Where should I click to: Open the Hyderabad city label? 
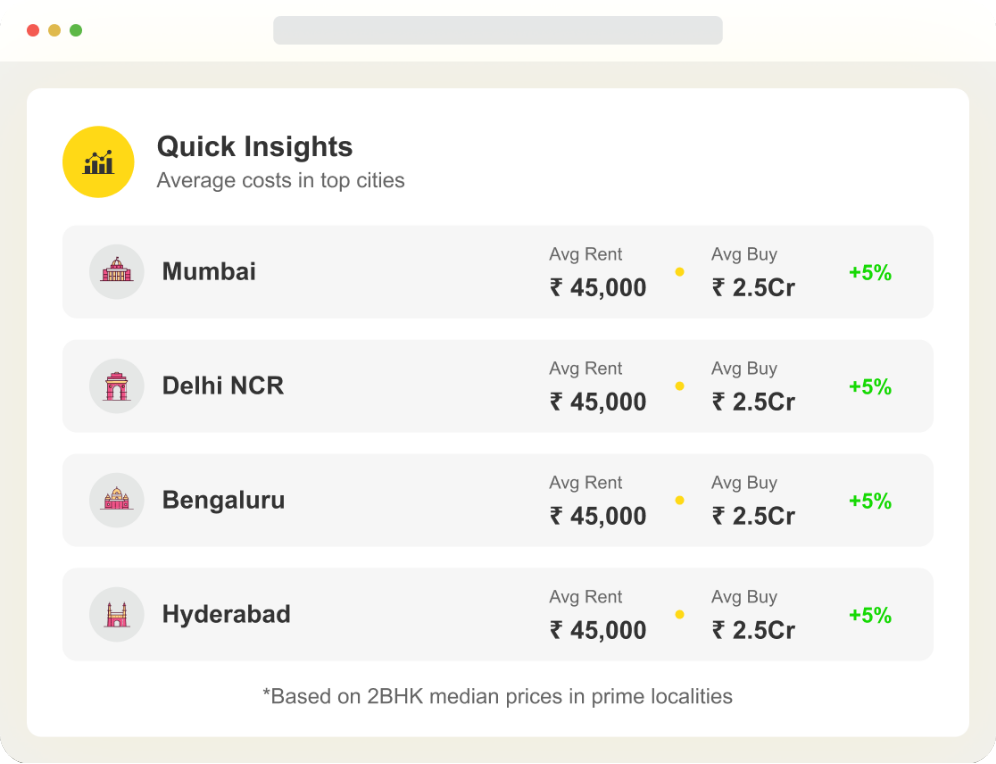(226, 614)
